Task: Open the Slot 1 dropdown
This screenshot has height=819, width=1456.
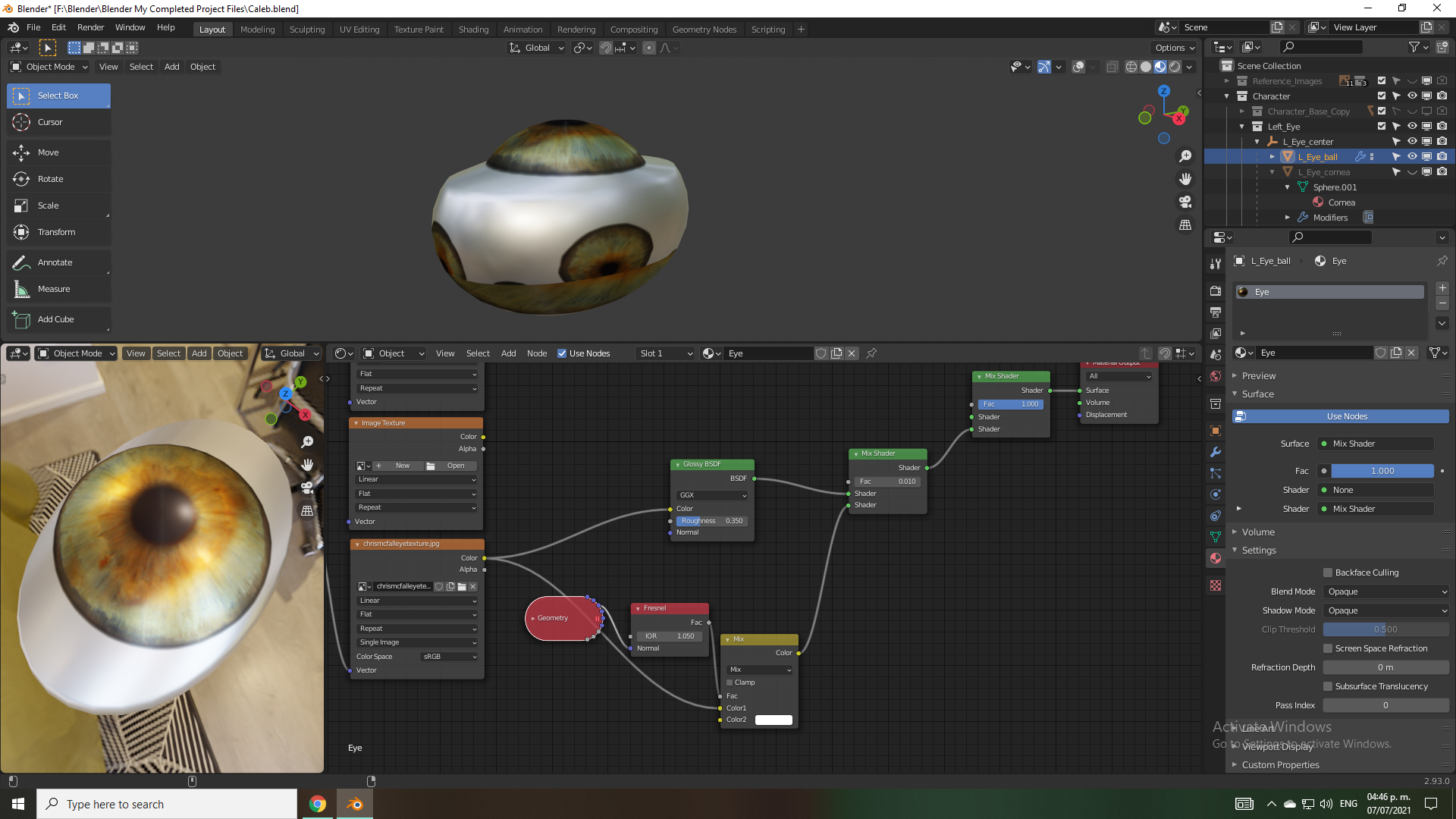Action: click(666, 353)
